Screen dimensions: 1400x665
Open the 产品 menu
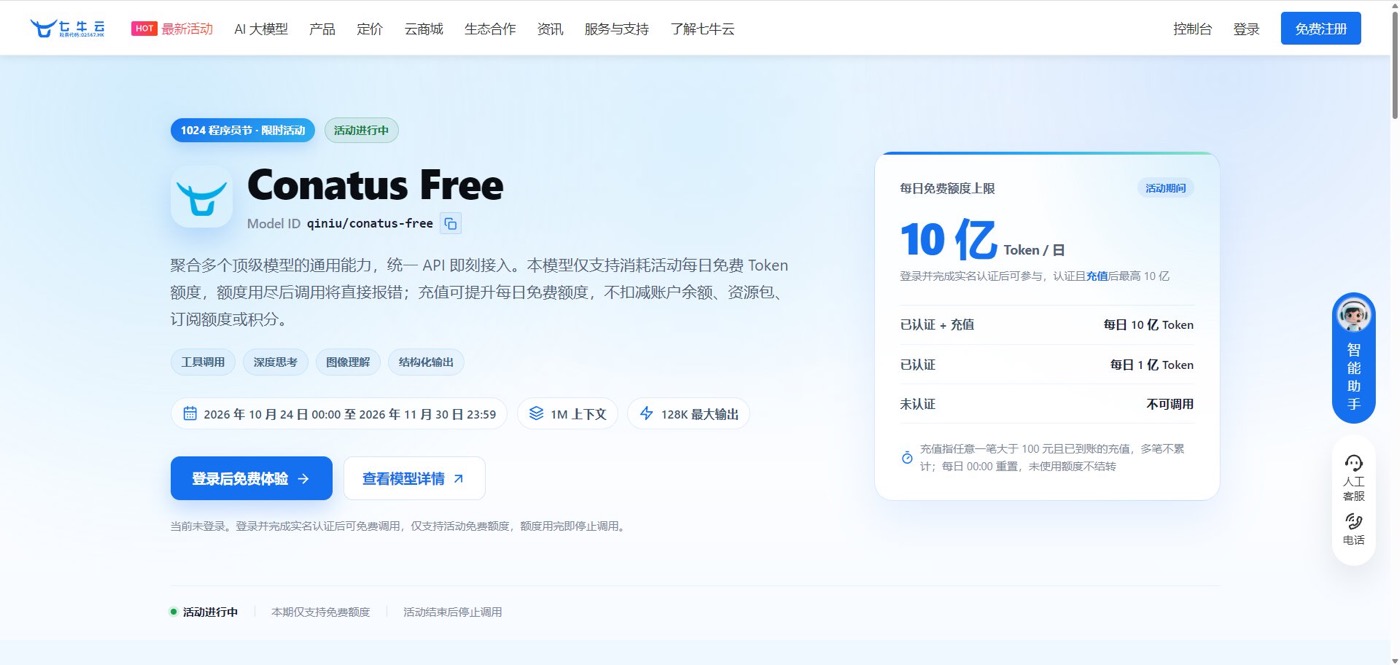point(322,29)
